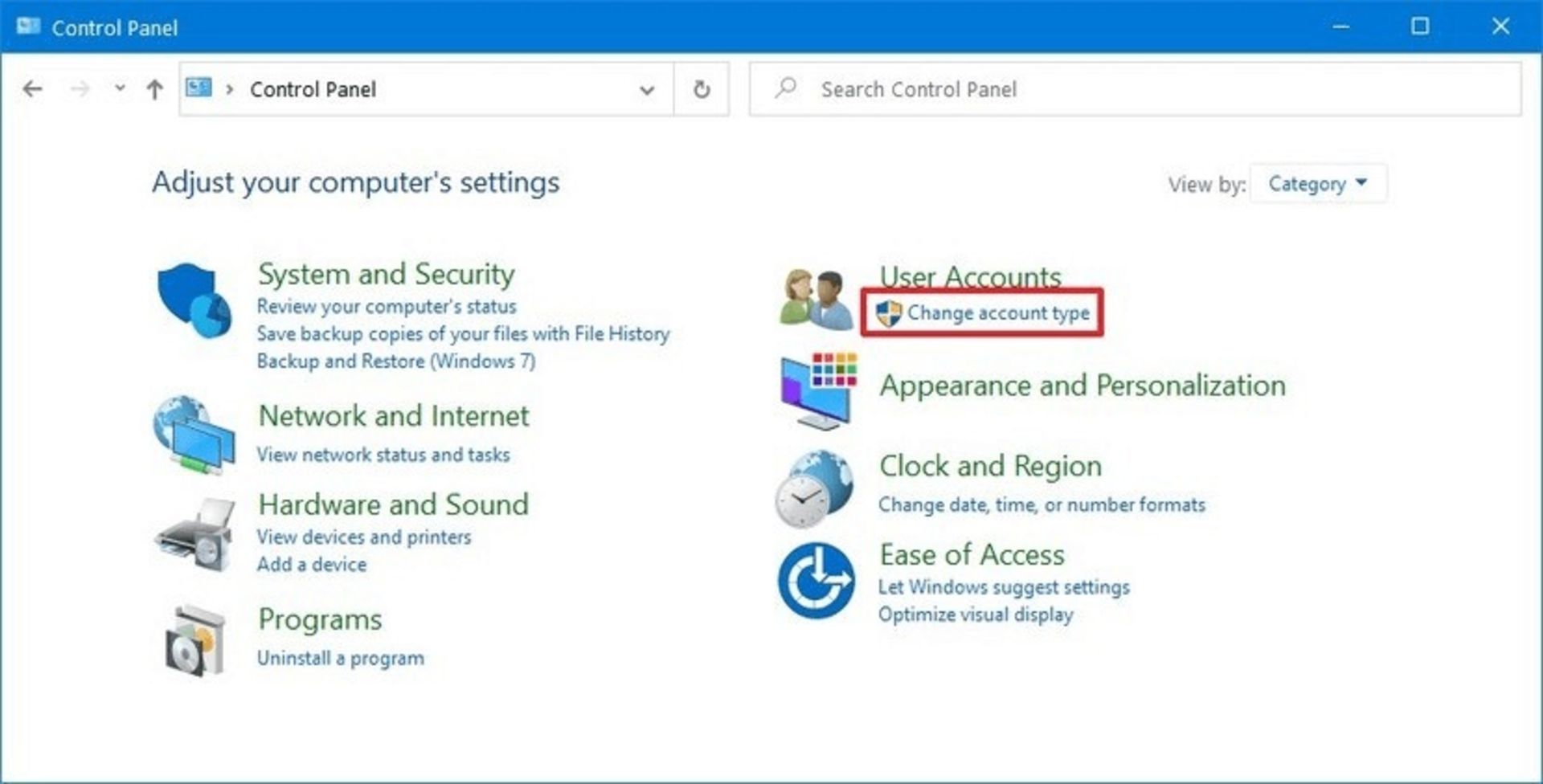
Task: Close the Control Panel window
Action: [x=1500, y=27]
